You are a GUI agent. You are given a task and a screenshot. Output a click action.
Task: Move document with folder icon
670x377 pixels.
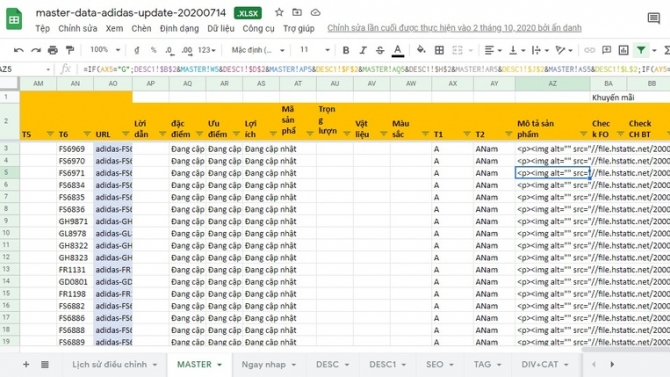coord(297,12)
